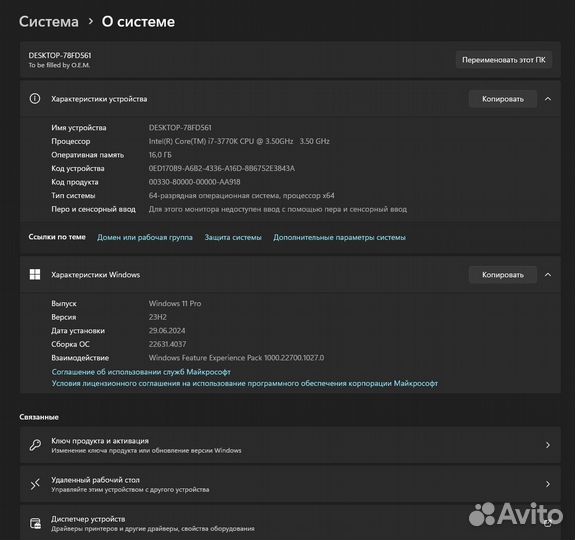Go back to Система in breadcrumb
Screen dimensions: 575x540
(x=49, y=22)
